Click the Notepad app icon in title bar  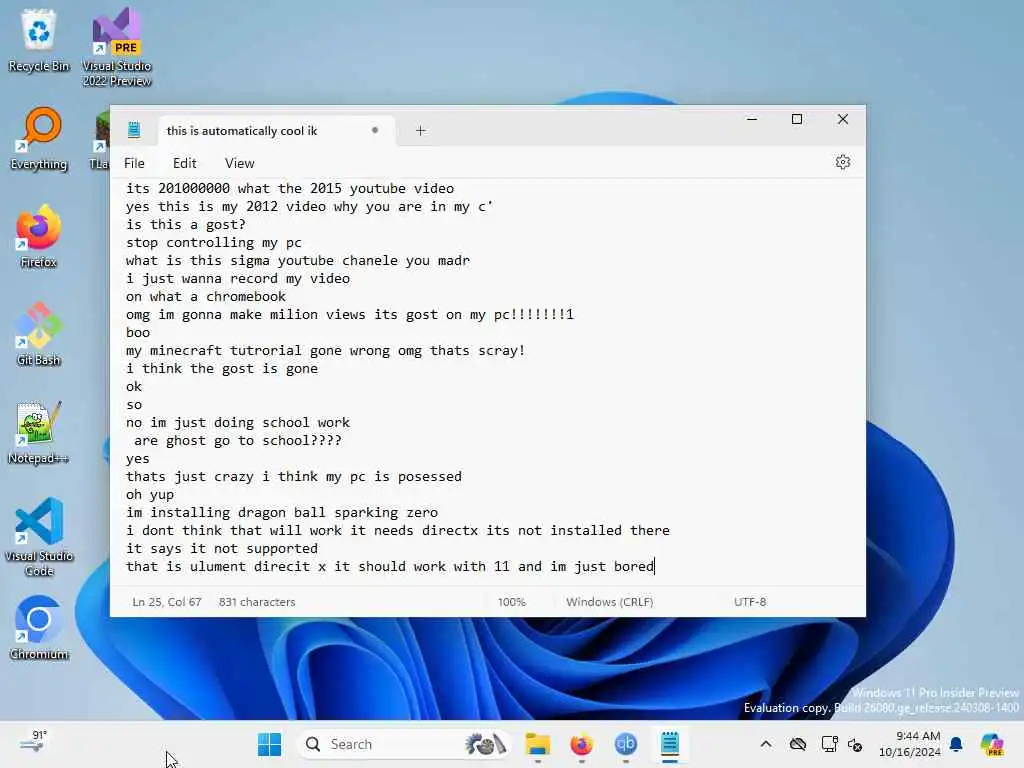[x=134, y=130]
